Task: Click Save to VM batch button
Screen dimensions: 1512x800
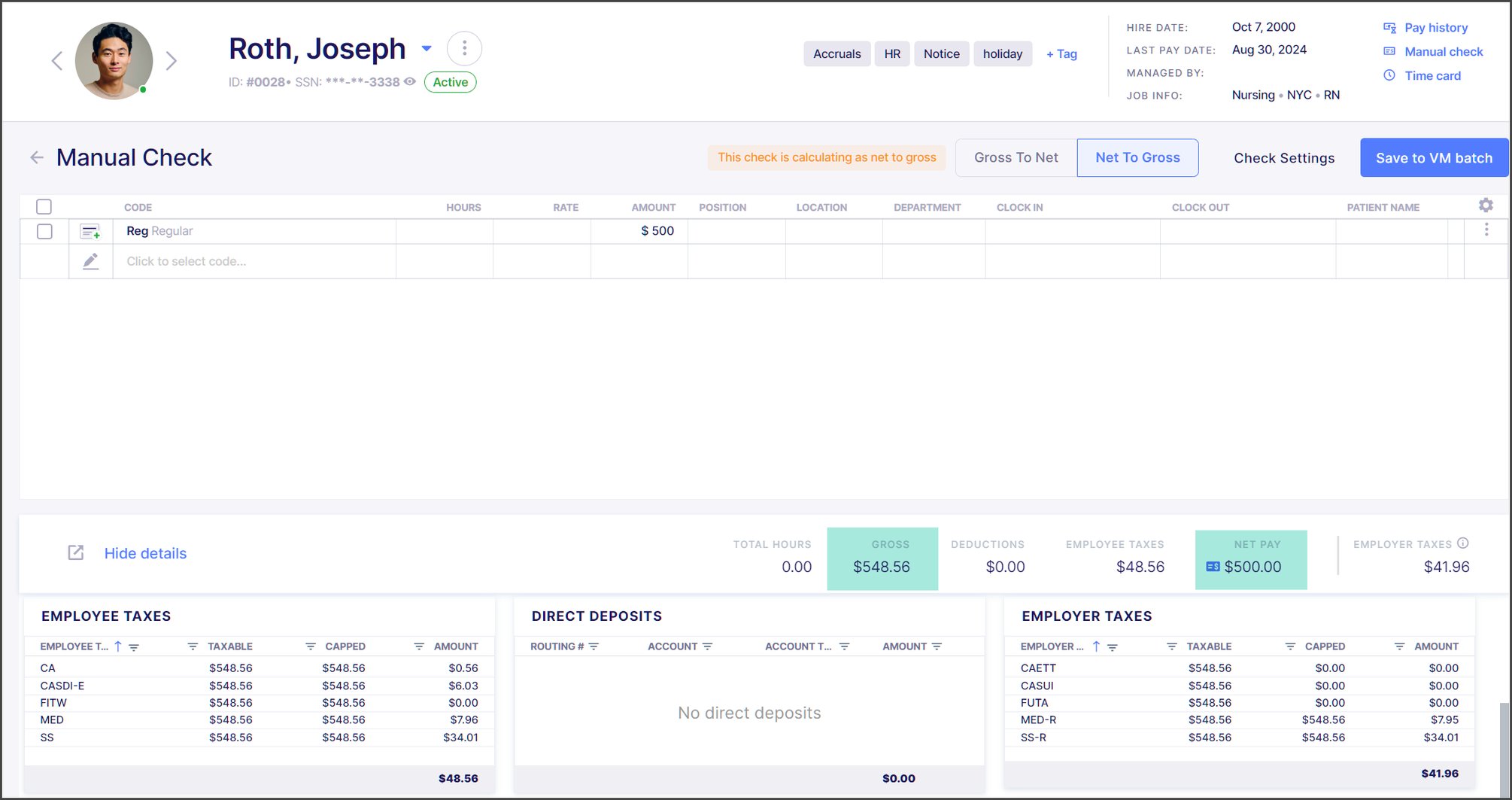Action: 1434,158
